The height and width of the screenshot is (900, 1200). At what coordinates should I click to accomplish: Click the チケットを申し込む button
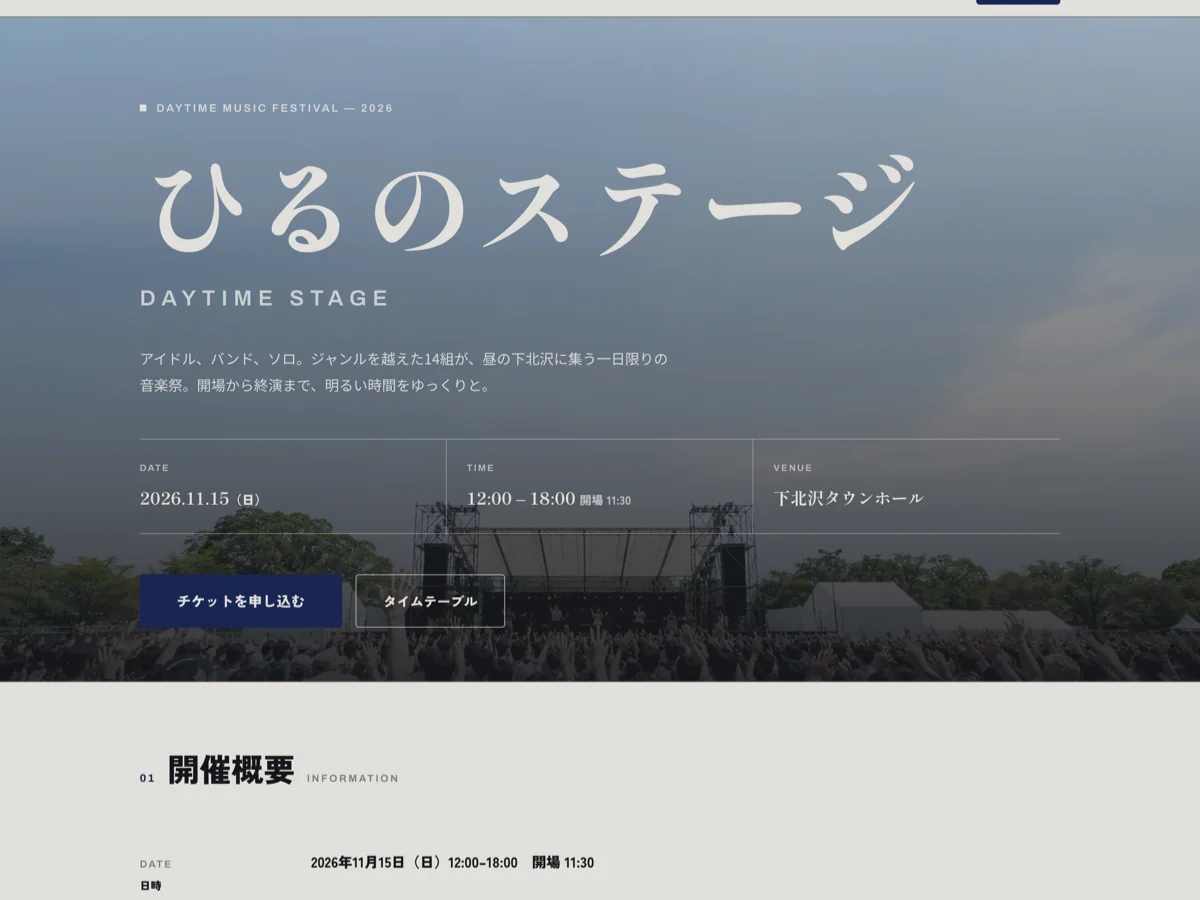pos(241,601)
